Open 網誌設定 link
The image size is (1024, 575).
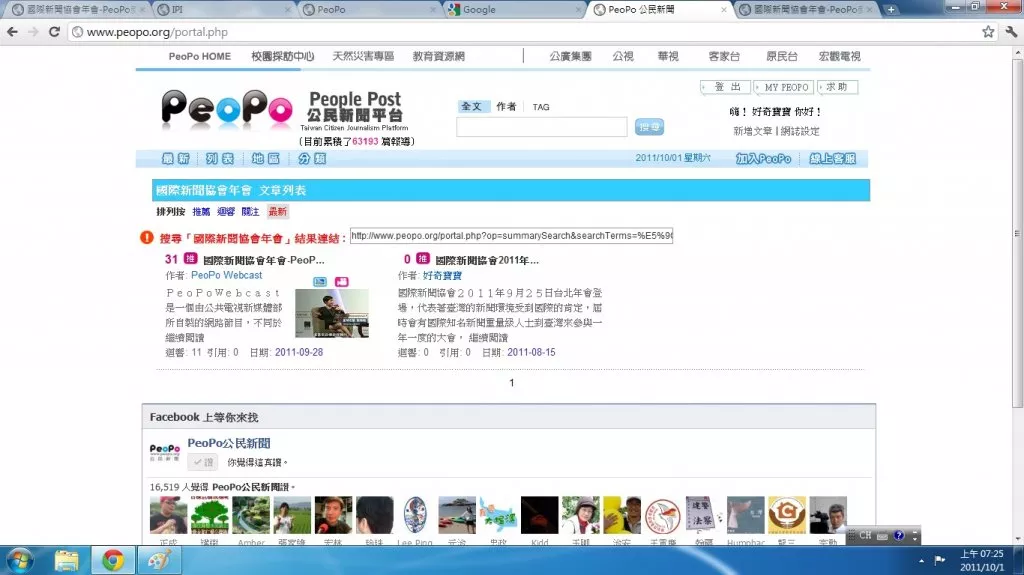click(799, 131)
